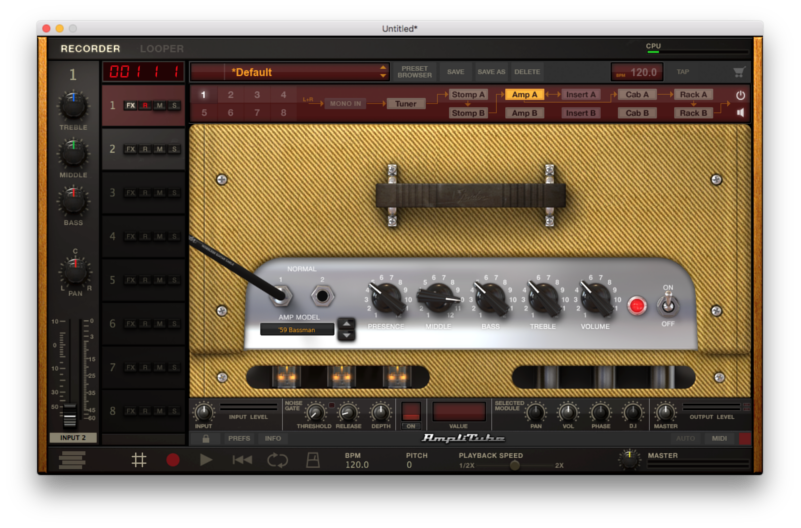
Task: Toggle the metronome icon
Action: [313, 460]
